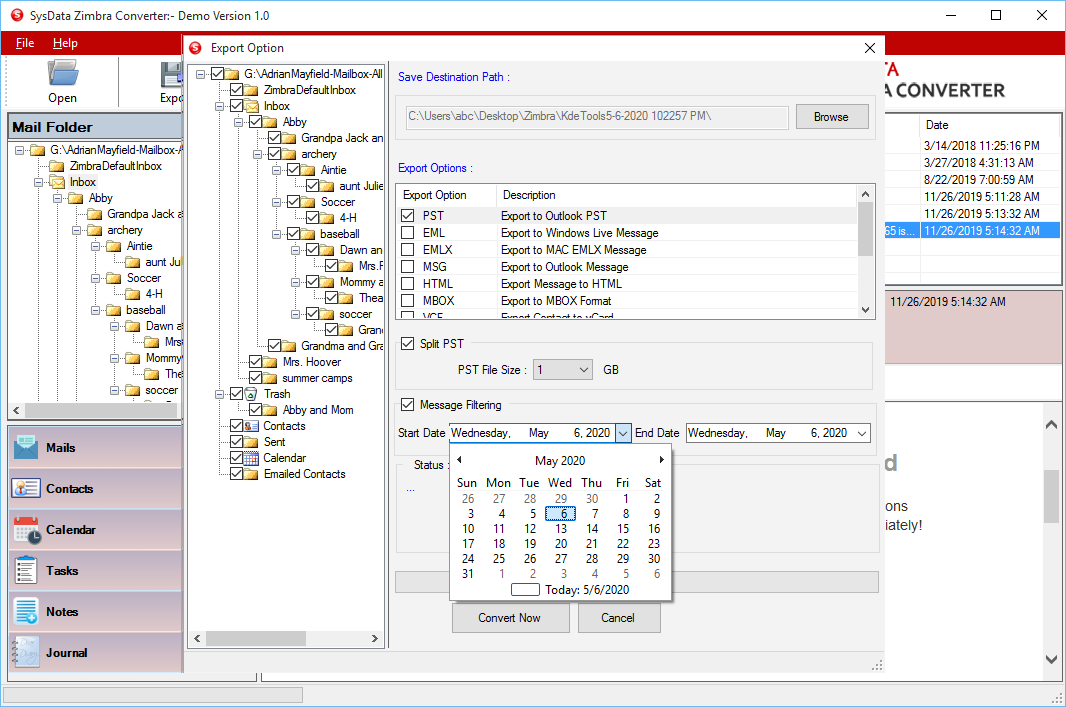Click the Browse button
The image size is (1066, 707).
(831, 117)
